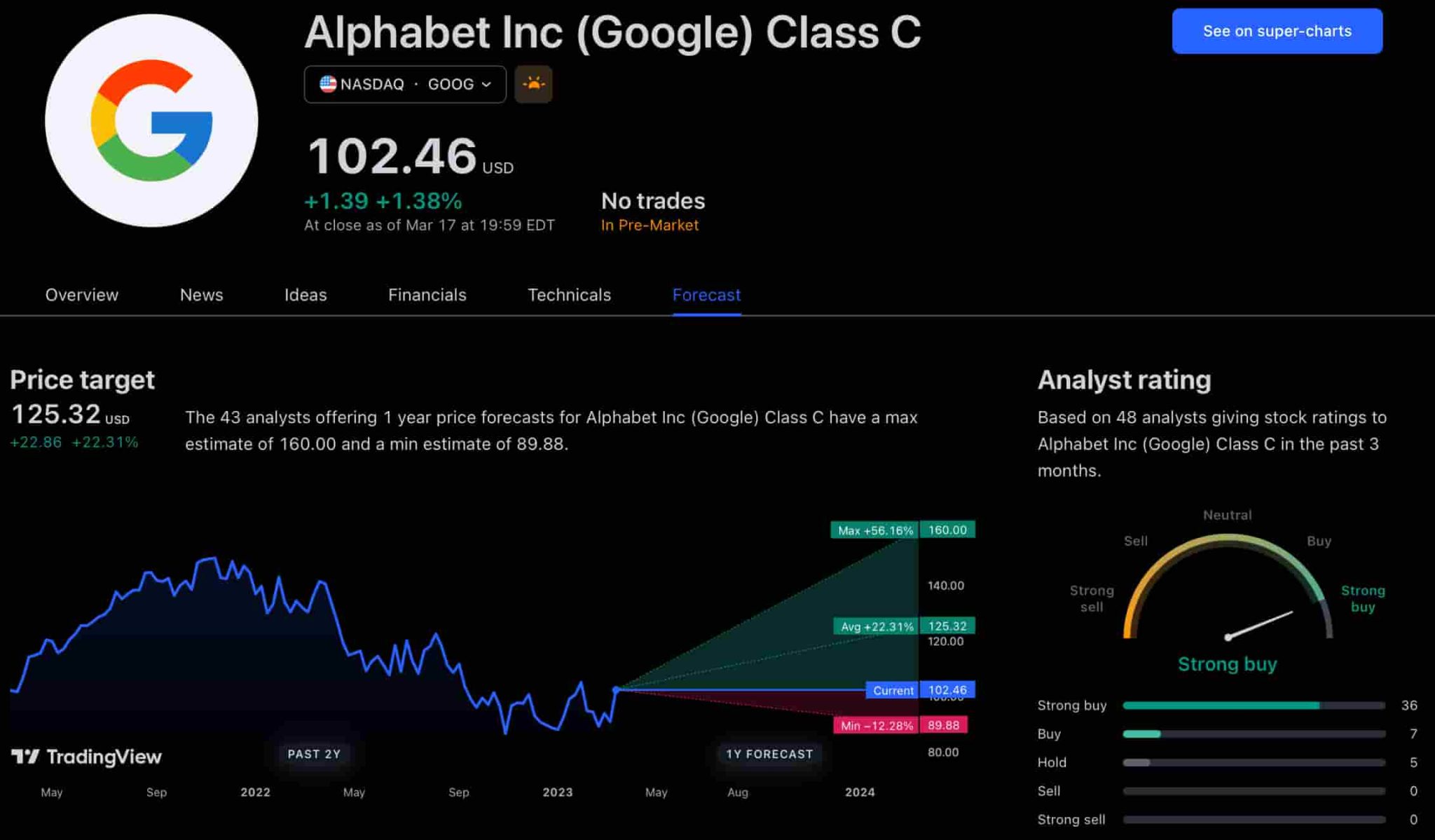Image resolution: width=1435 pixels, height=840 pixels.
Task: Click the See on super-charts button
Action: pyautogui.click(x=1277, y=31)
